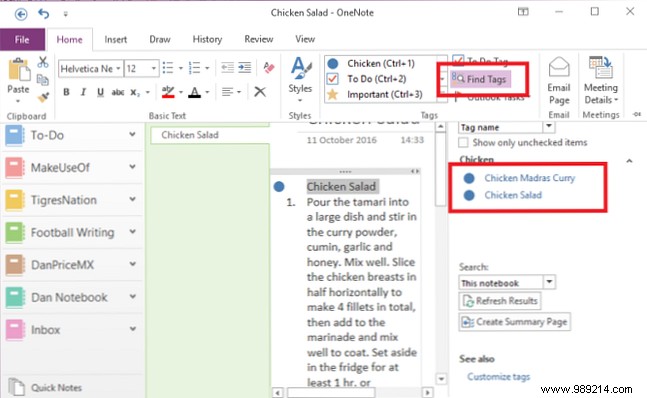647x398 pixels.
Task: Click the note's vertical scrollbar down arrow
Action: click(x=441, y=379)
